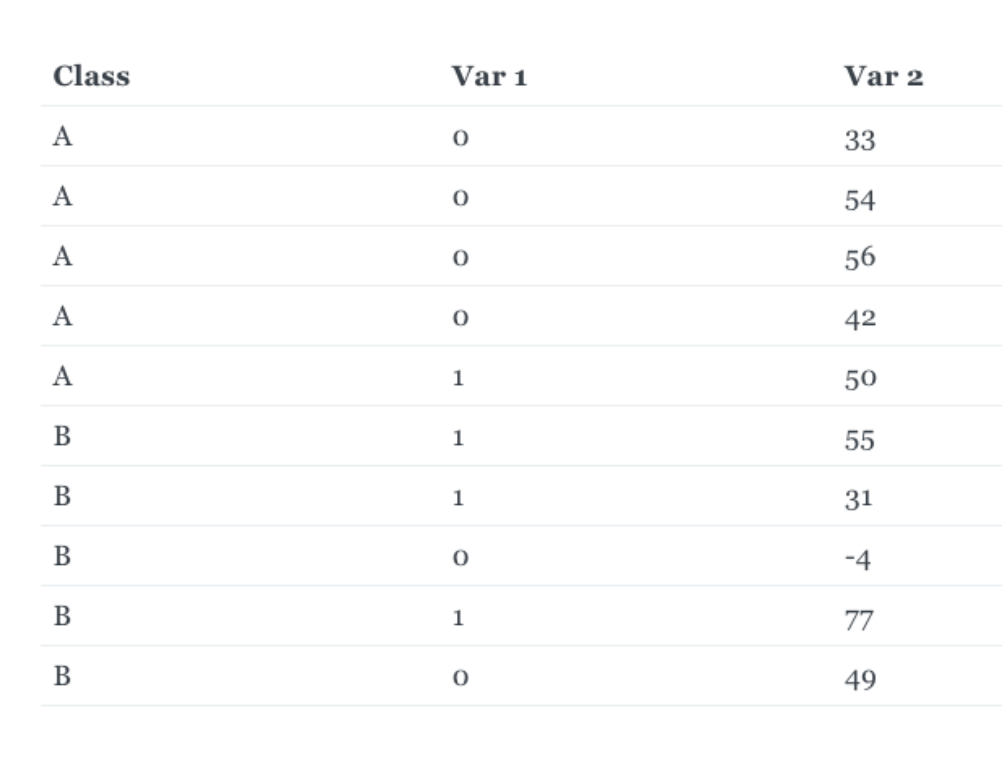The height and width of the screenshot is (774, 1002).
Task: Select the Var 2 cell with value 54
Action: 859,200
